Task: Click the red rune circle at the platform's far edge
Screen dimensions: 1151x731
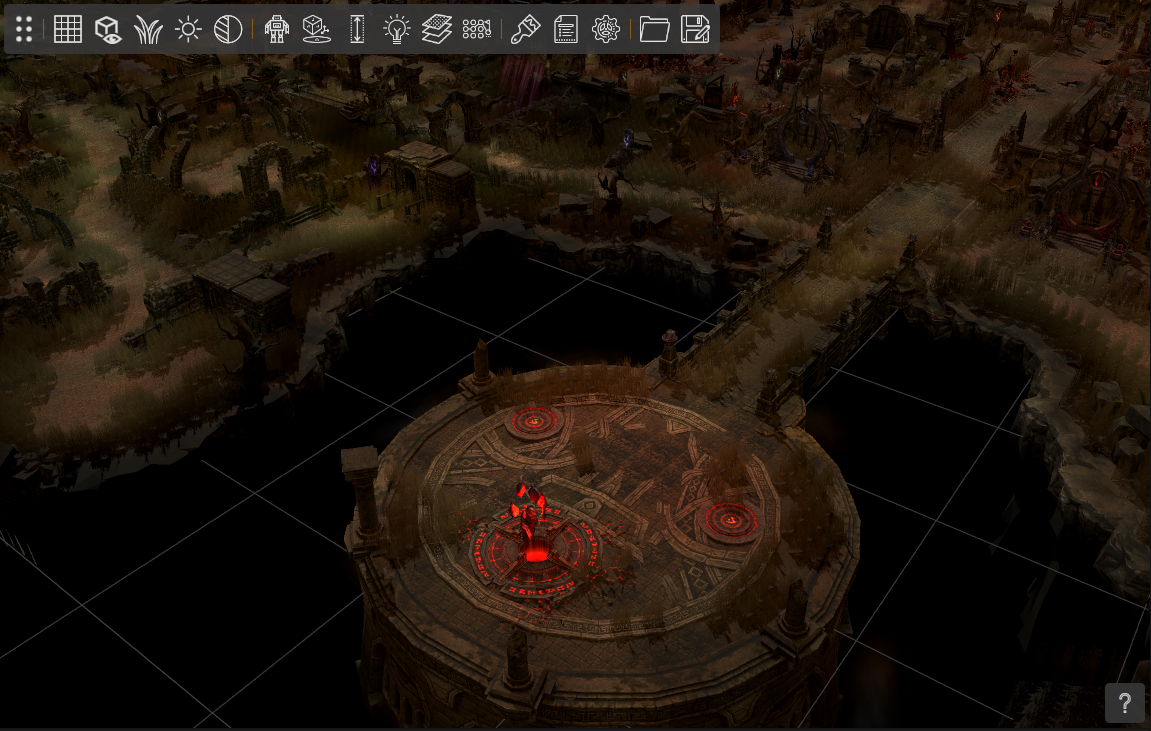Action: (535, 422)
